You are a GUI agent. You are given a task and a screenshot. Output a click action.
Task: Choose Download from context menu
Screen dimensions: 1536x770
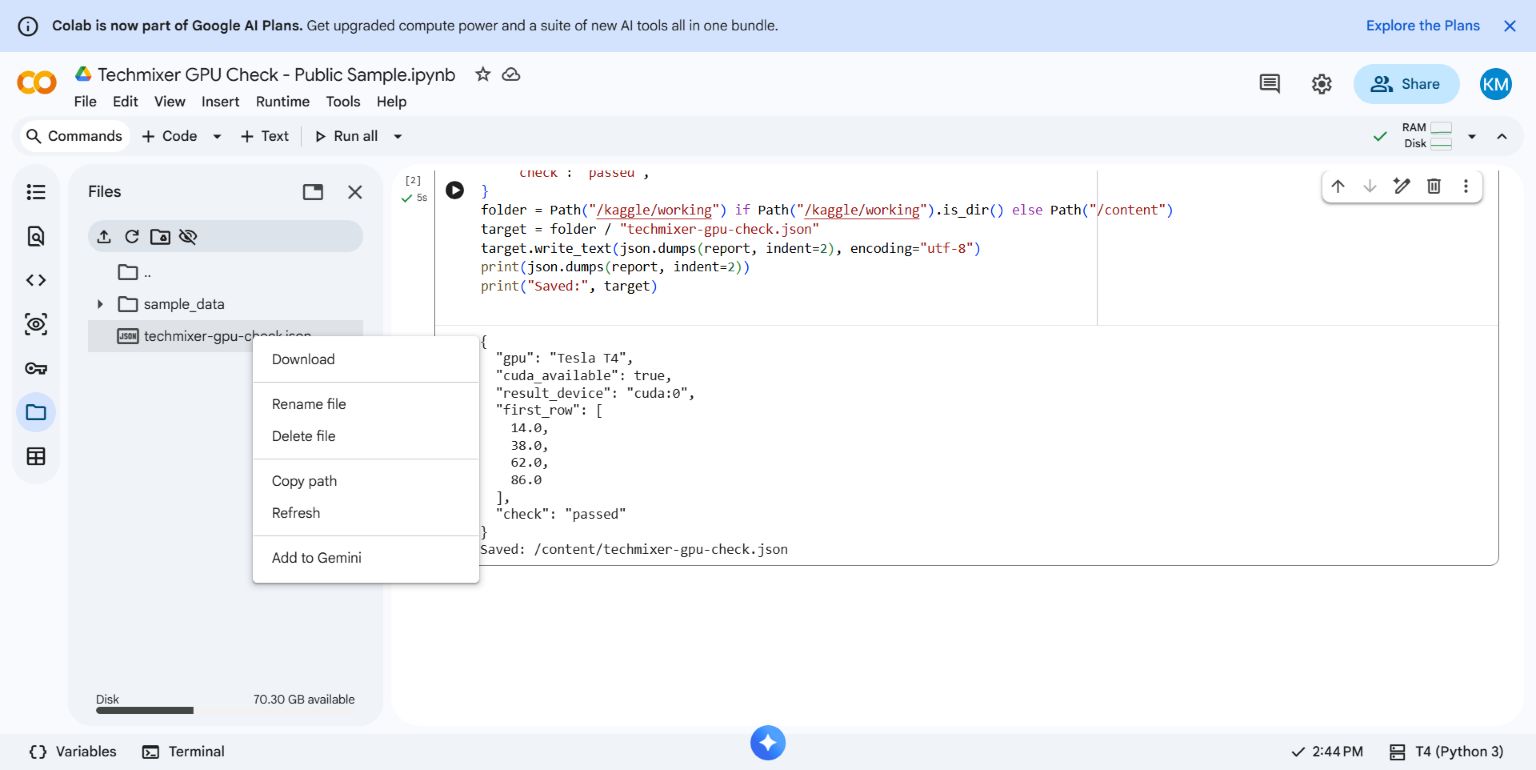click(366, 359)
